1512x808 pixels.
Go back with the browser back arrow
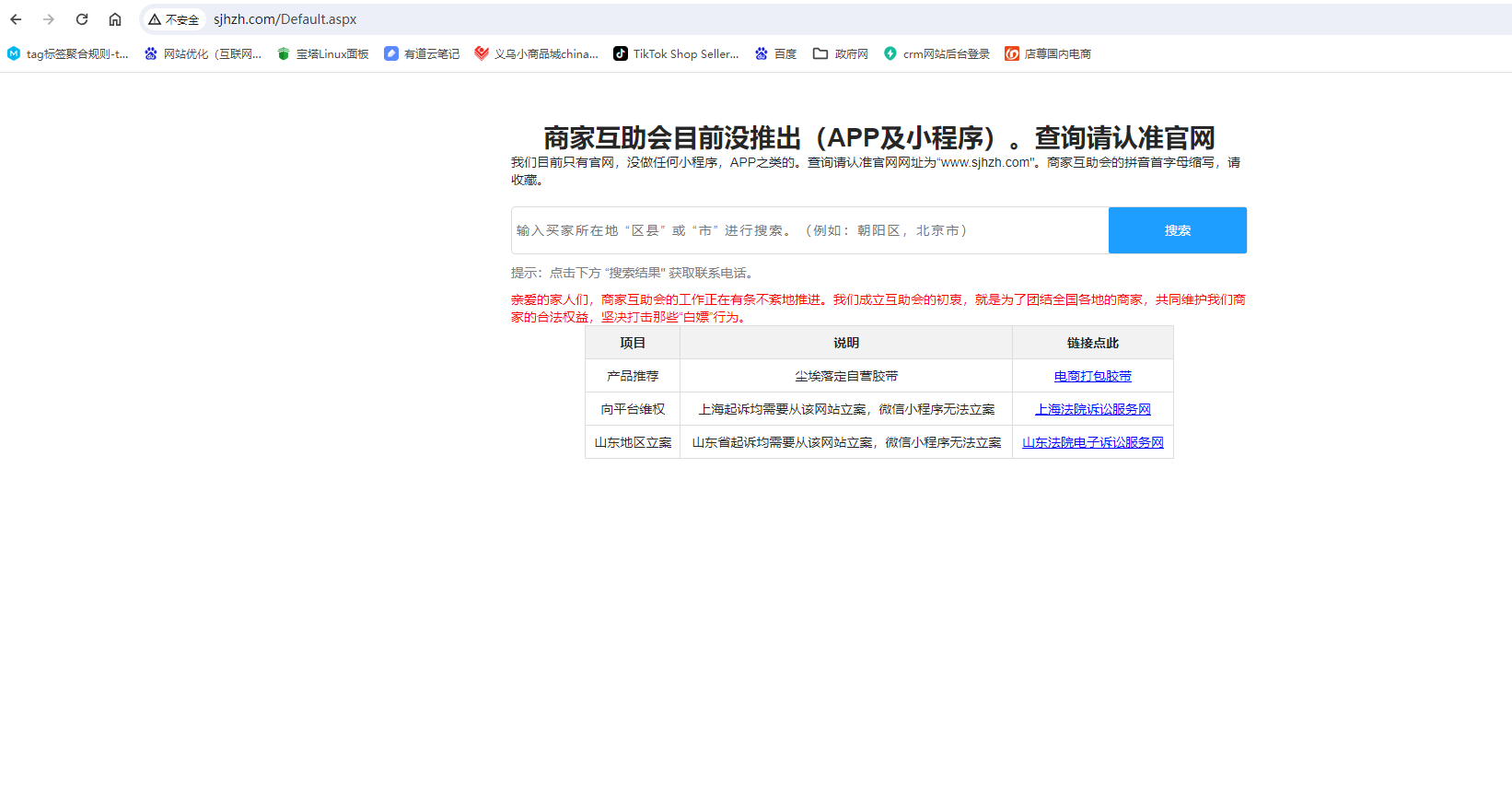click(16, 19)
